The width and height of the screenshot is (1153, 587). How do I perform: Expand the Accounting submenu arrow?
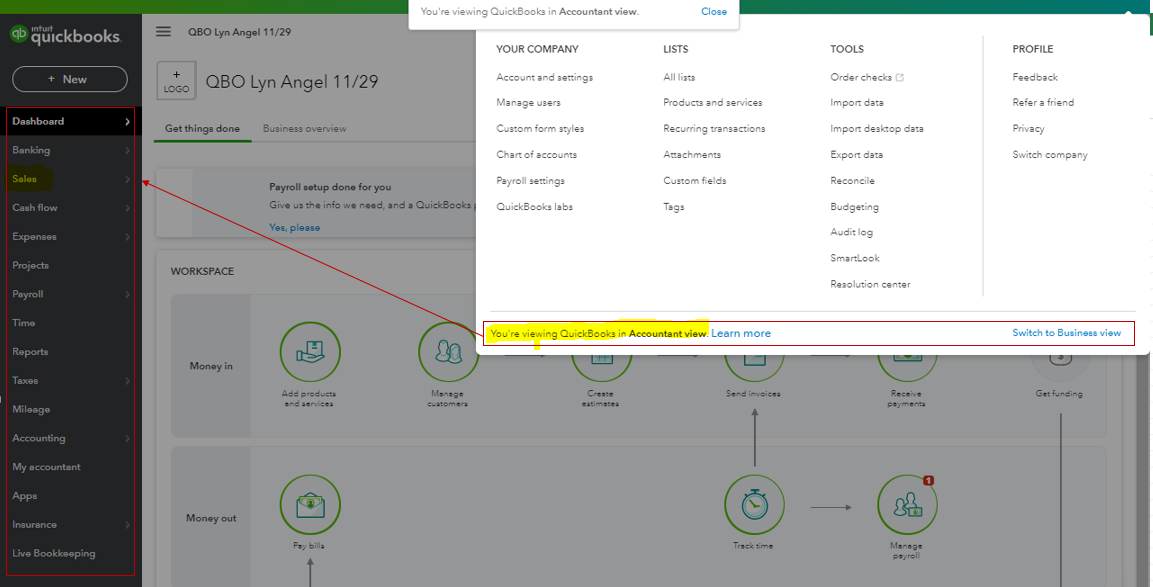tap(127, 438)
